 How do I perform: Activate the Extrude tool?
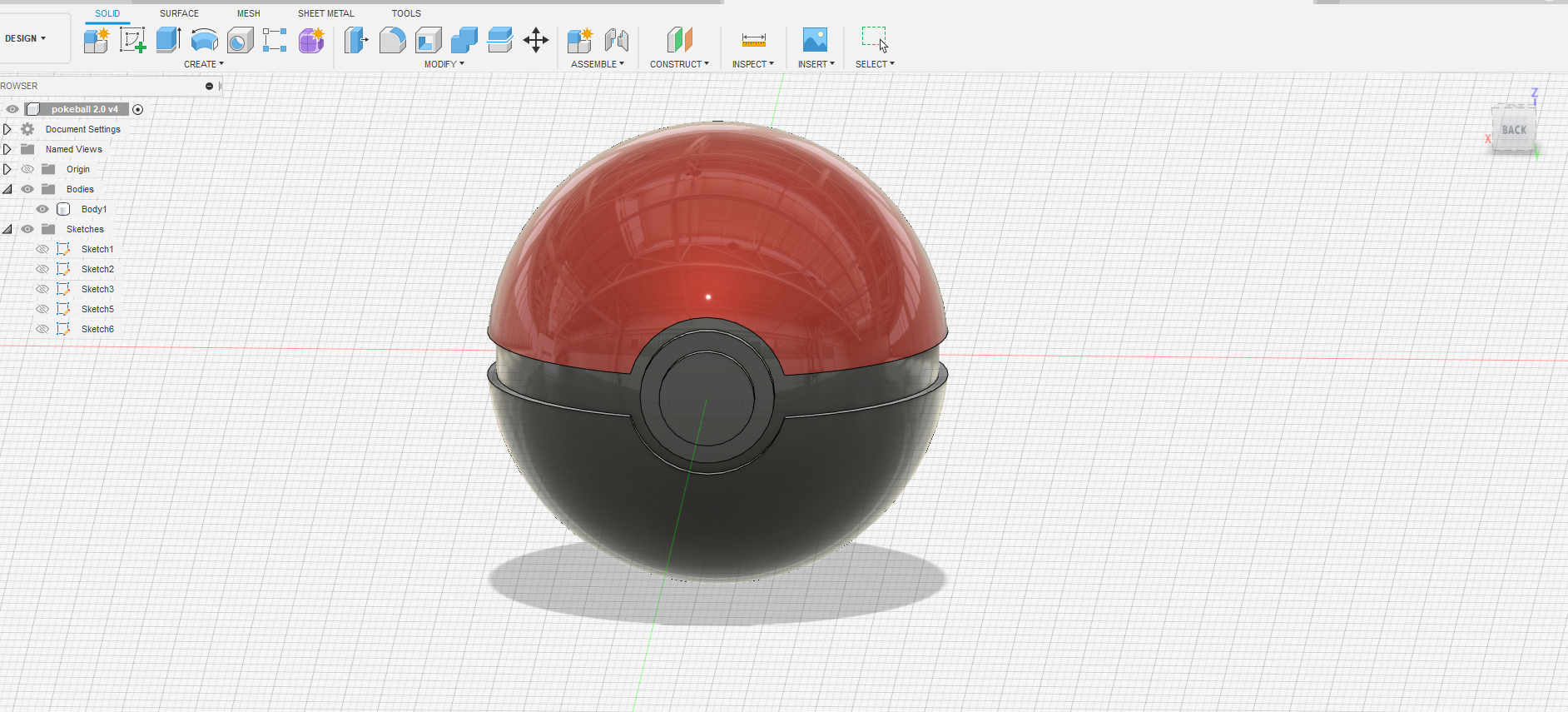click(x=168, y=40)
